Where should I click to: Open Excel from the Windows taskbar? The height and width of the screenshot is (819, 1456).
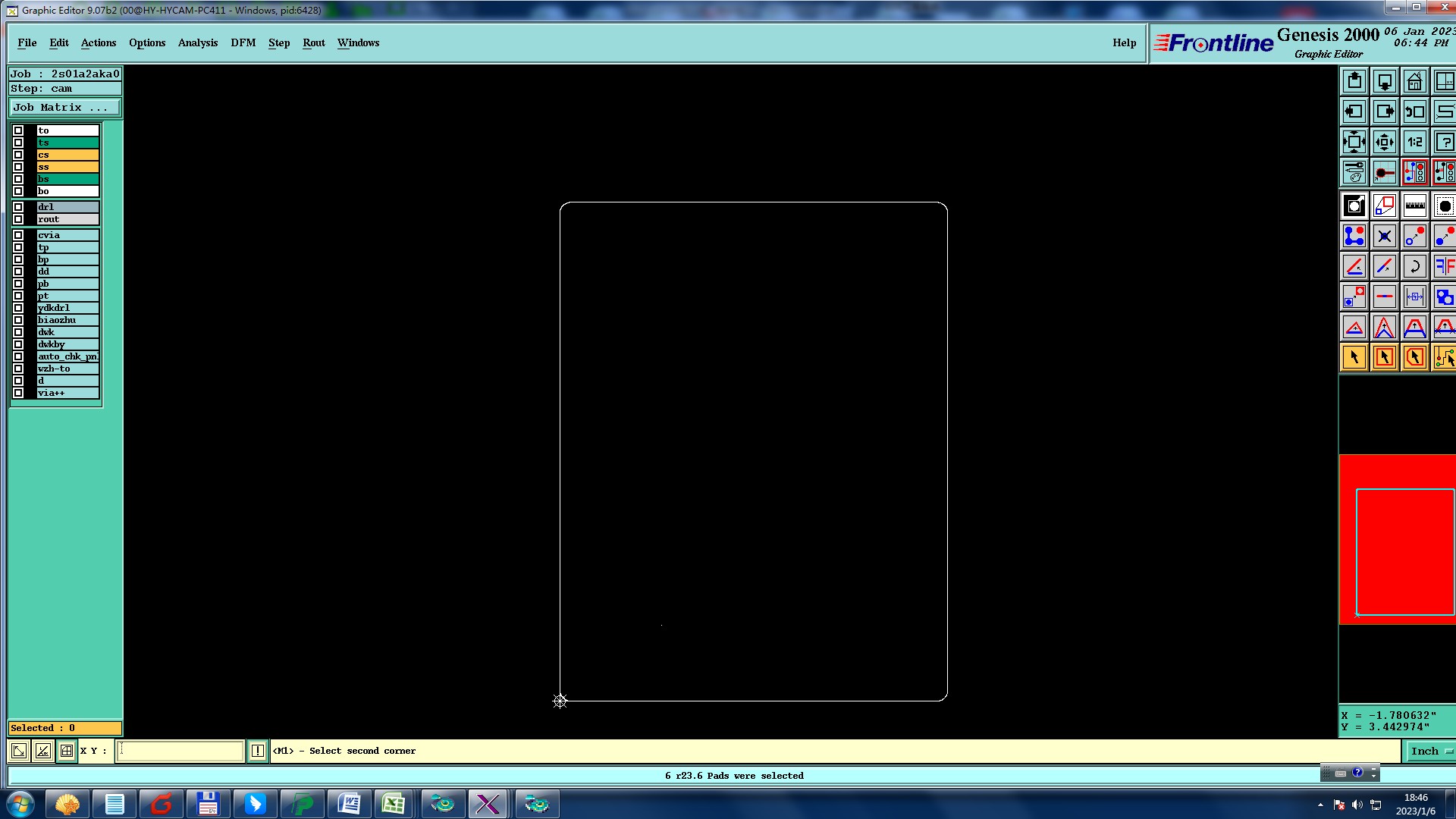(x=393, y=804)
